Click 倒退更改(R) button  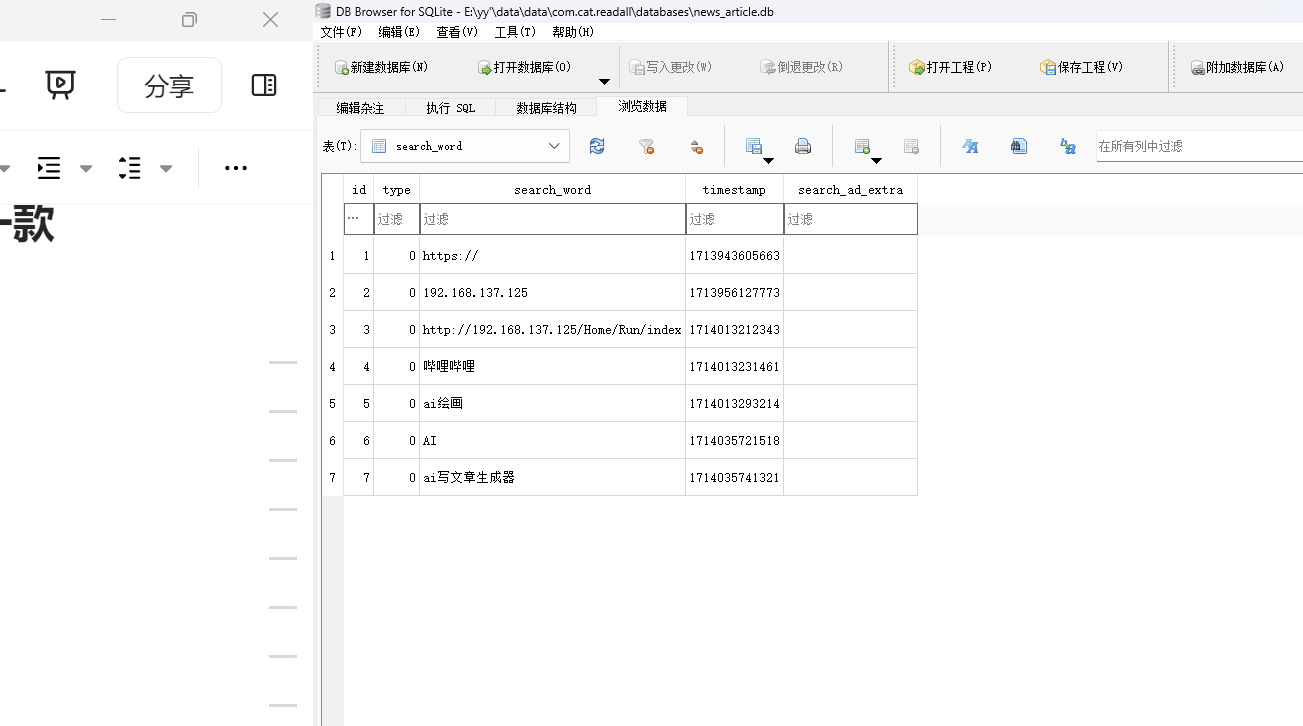801,67
